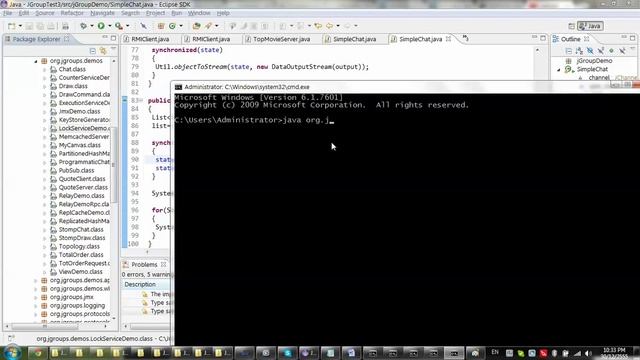Open Chrome from the taskbar
The width and height of the screenshot is (640, 360).
click(x=38, y=353)
